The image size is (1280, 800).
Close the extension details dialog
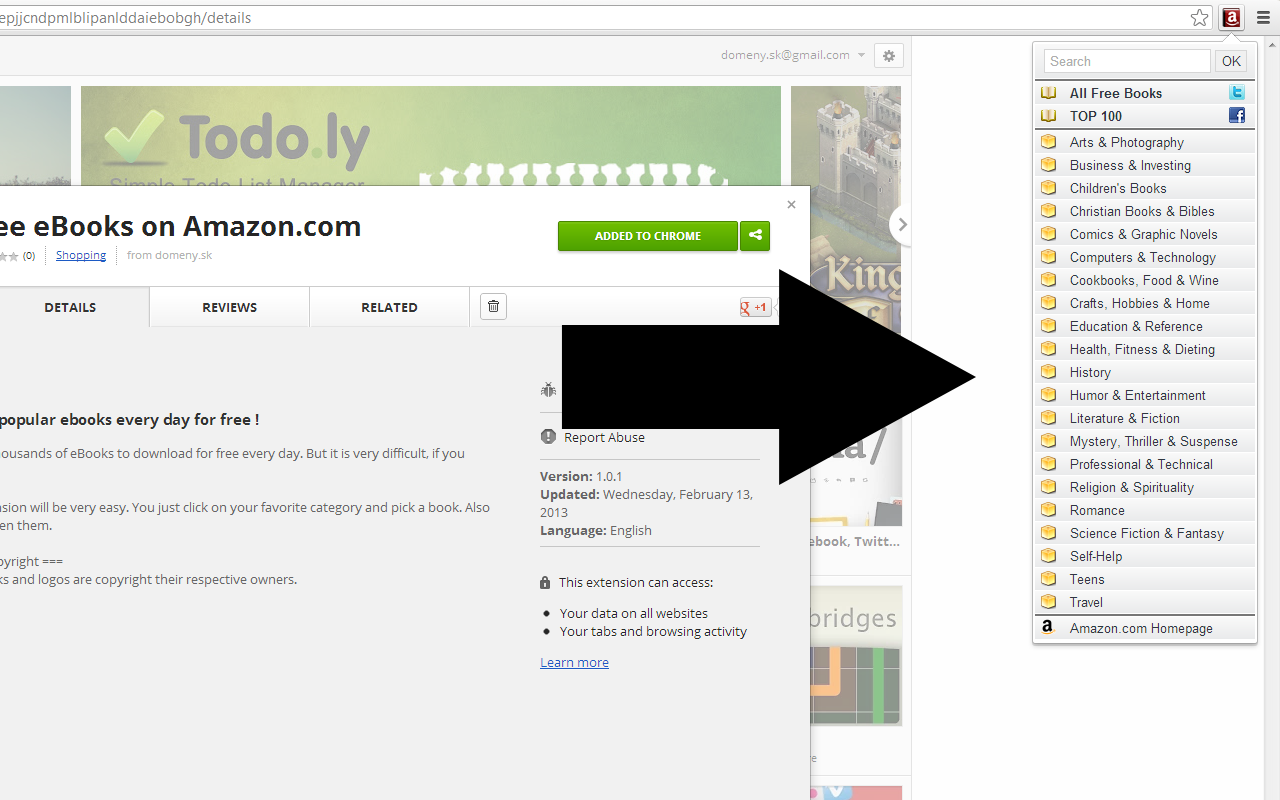[x=791, y=204]
